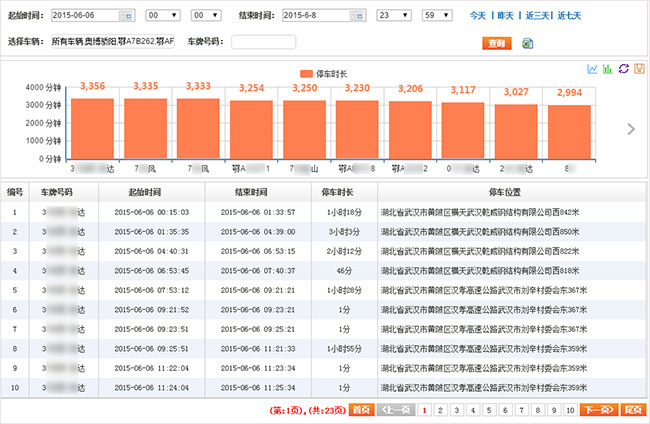The width and height of the screenshot is (650, 424).
Task: Select start time 2015-06-06 11:24:04 cell
Action: [152, 388]
